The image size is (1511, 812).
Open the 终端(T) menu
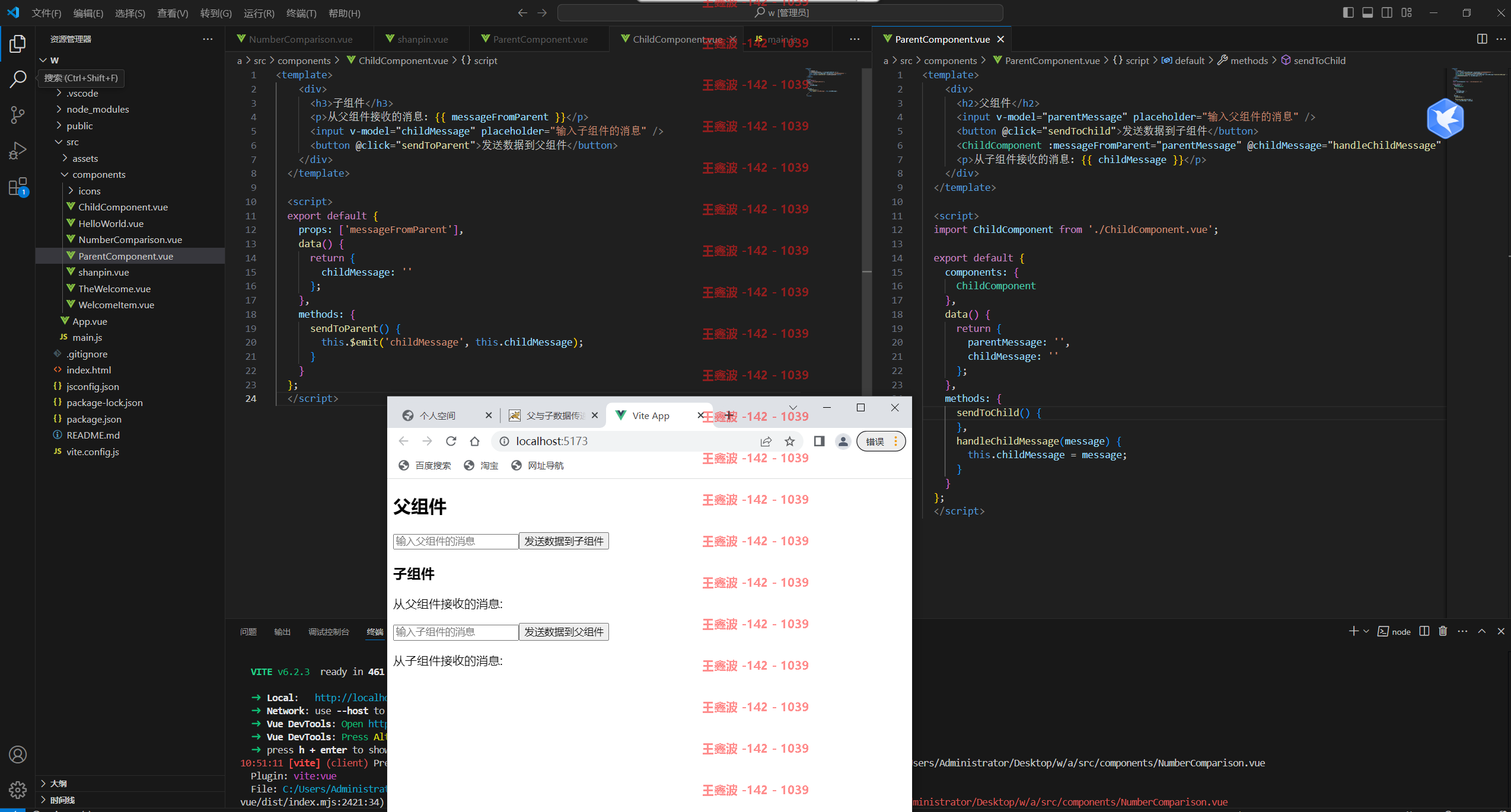[x=301, y=13]
